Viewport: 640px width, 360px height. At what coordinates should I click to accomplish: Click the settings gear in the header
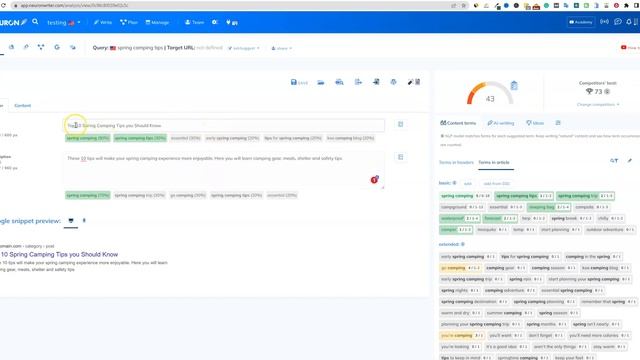click(215, 22)
